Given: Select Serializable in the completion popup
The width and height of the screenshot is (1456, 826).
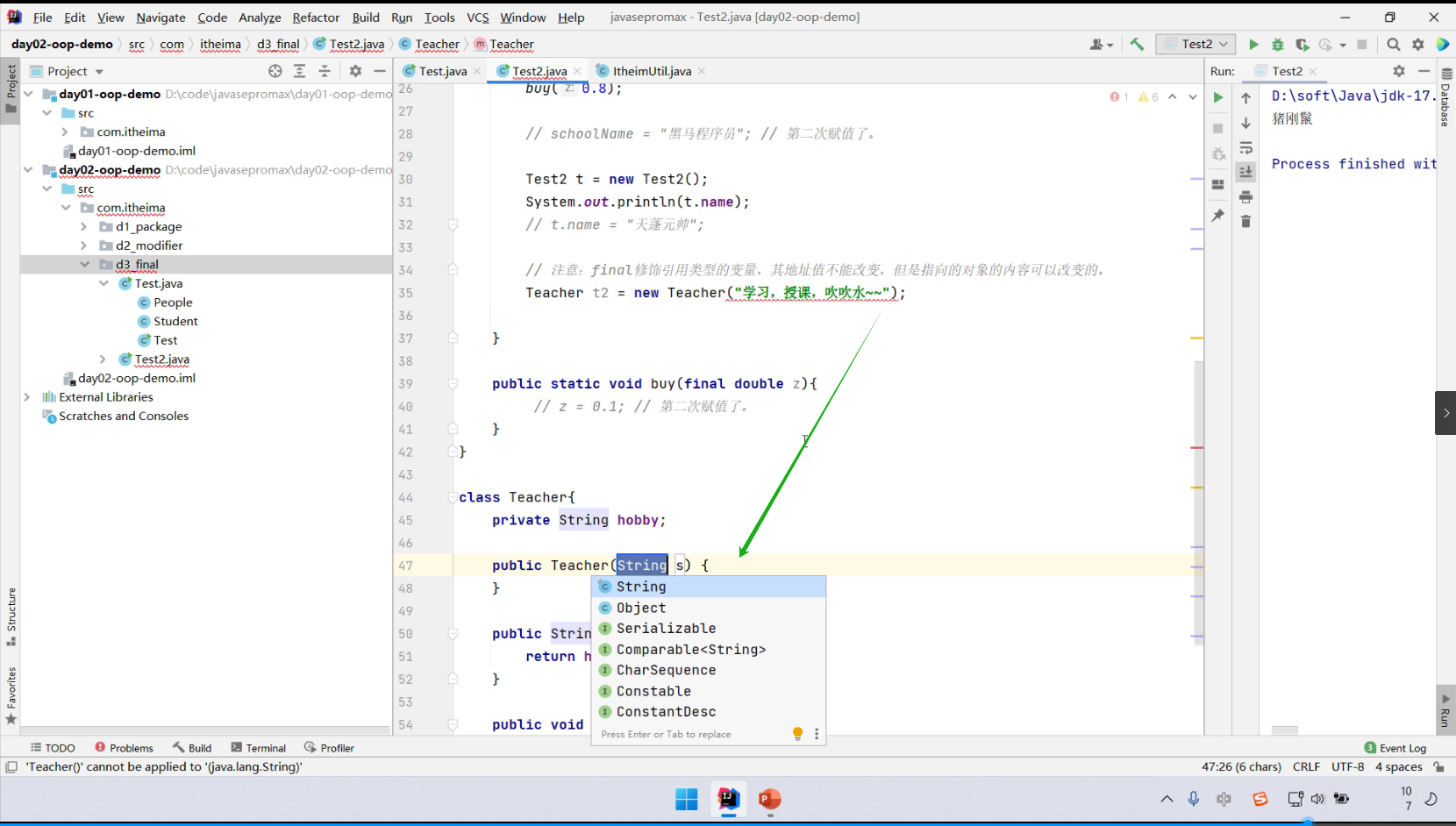Looking at the screenshot, I should 709,629.
